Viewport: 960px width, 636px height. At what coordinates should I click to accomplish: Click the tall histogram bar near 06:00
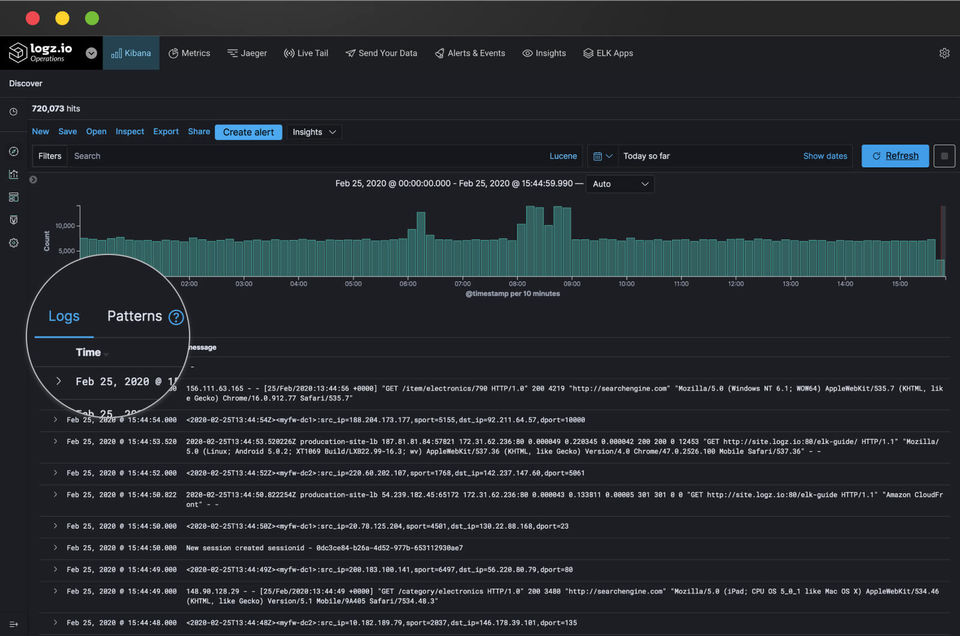[421, 244]
